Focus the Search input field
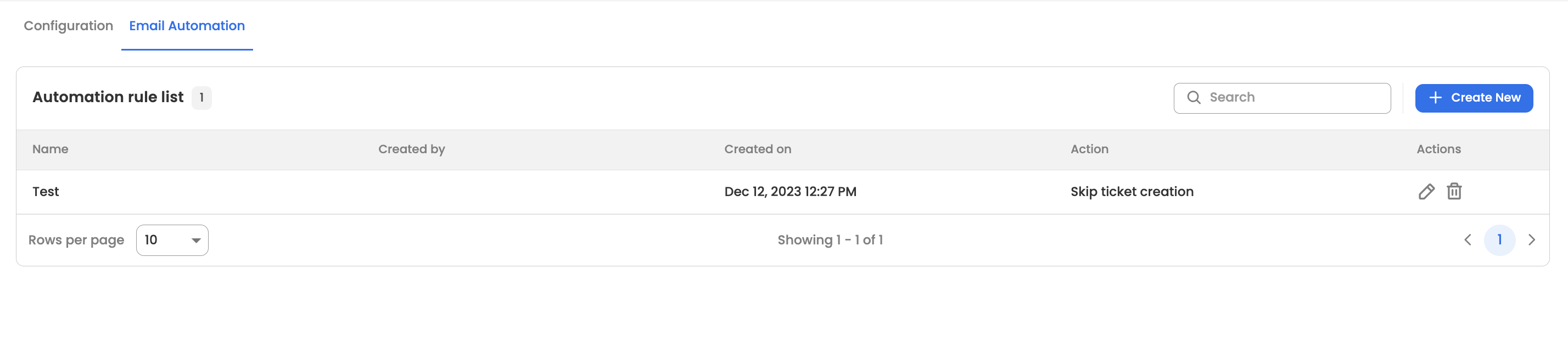 pyautogui.click(x=1293, y=97)
